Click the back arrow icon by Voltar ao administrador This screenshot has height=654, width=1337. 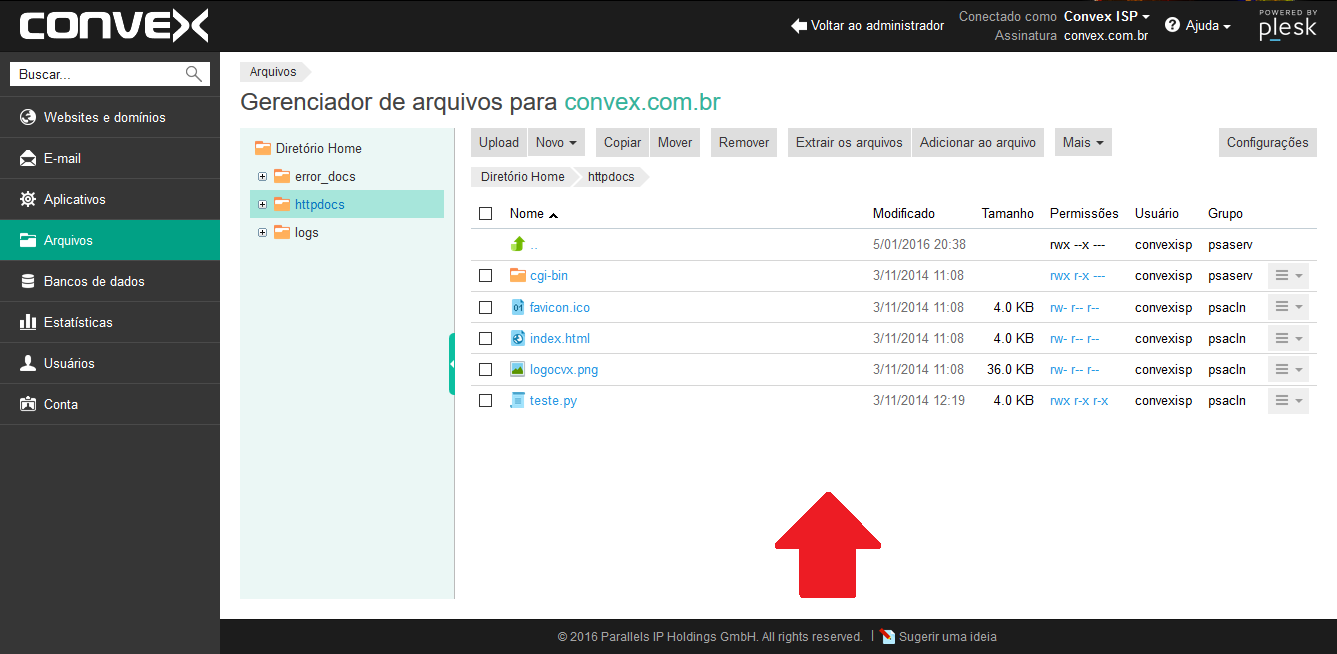[799, 25]
